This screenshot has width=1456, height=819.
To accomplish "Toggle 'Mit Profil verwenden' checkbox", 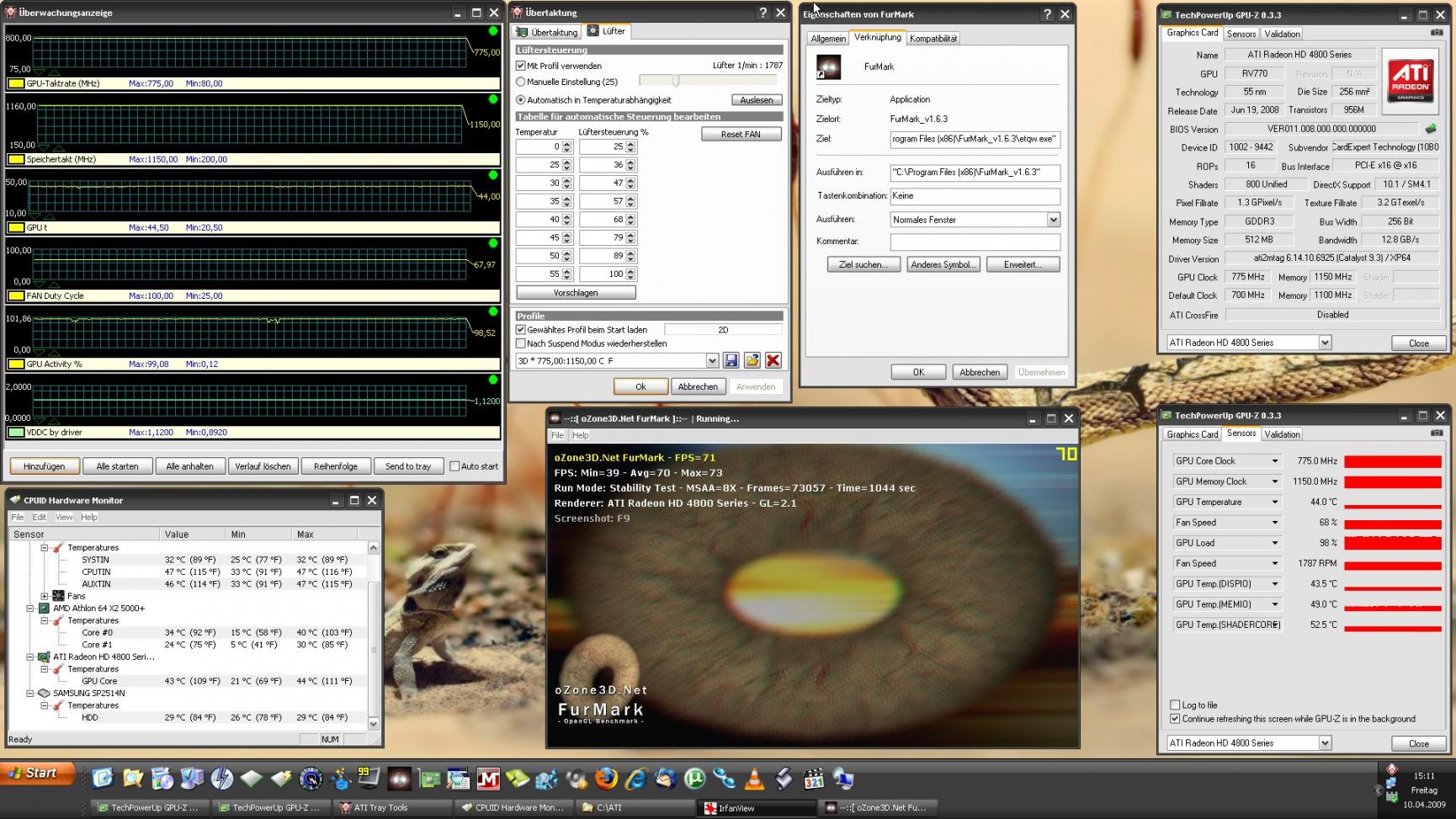I will coord(520,66).
